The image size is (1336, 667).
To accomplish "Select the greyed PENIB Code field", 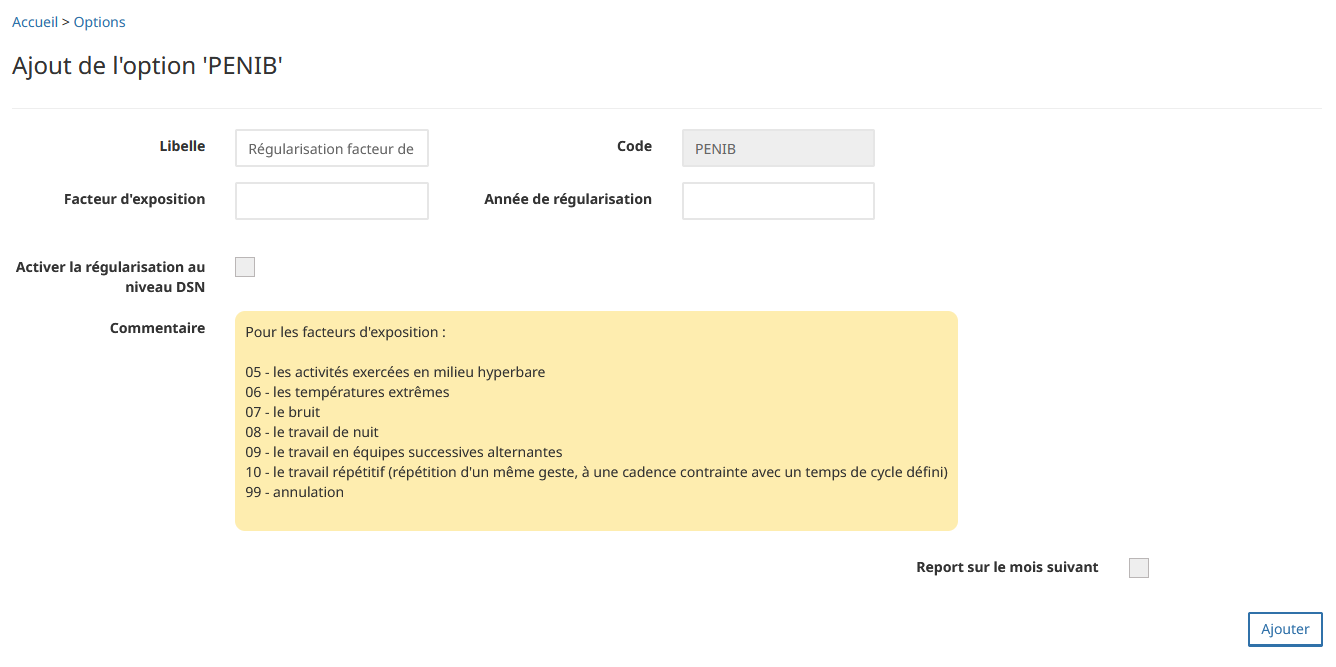I will (778, 148).
